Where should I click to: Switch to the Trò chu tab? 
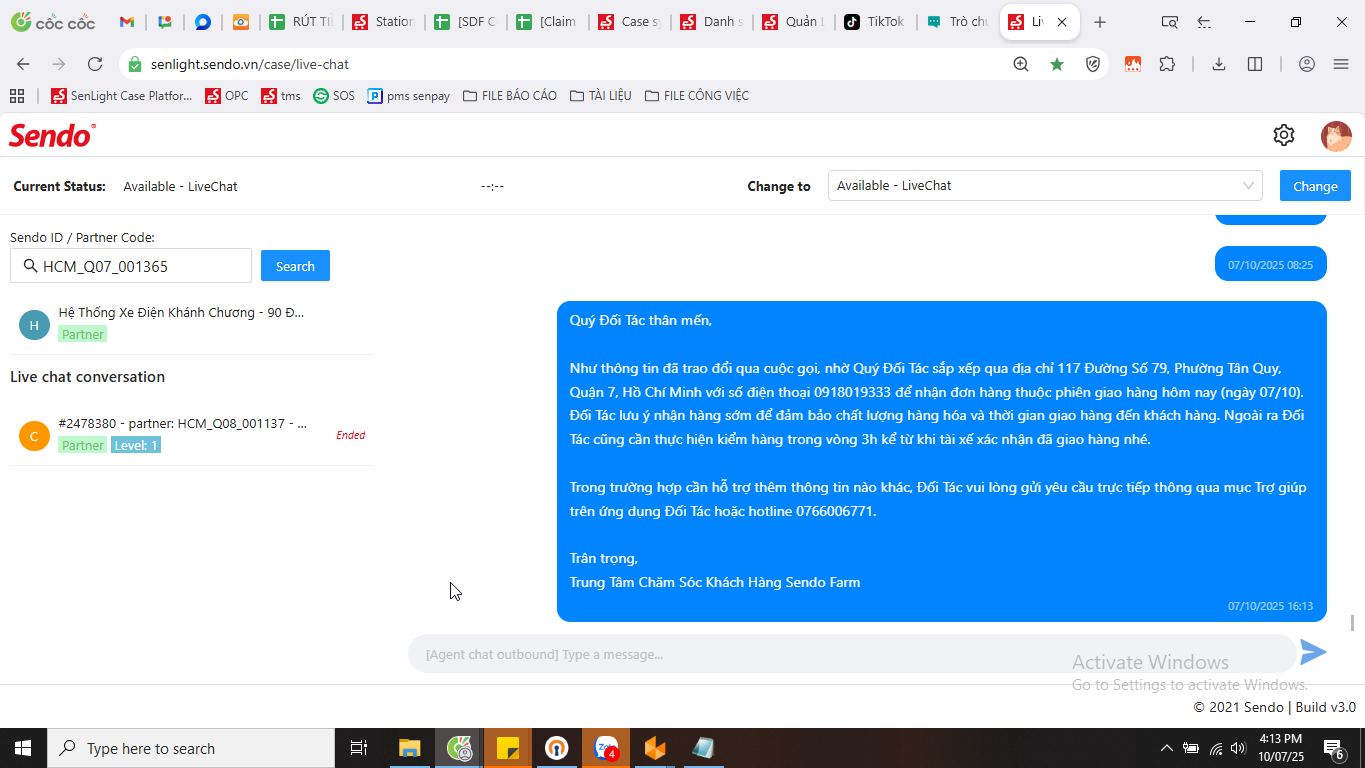(x=957, y=22)
